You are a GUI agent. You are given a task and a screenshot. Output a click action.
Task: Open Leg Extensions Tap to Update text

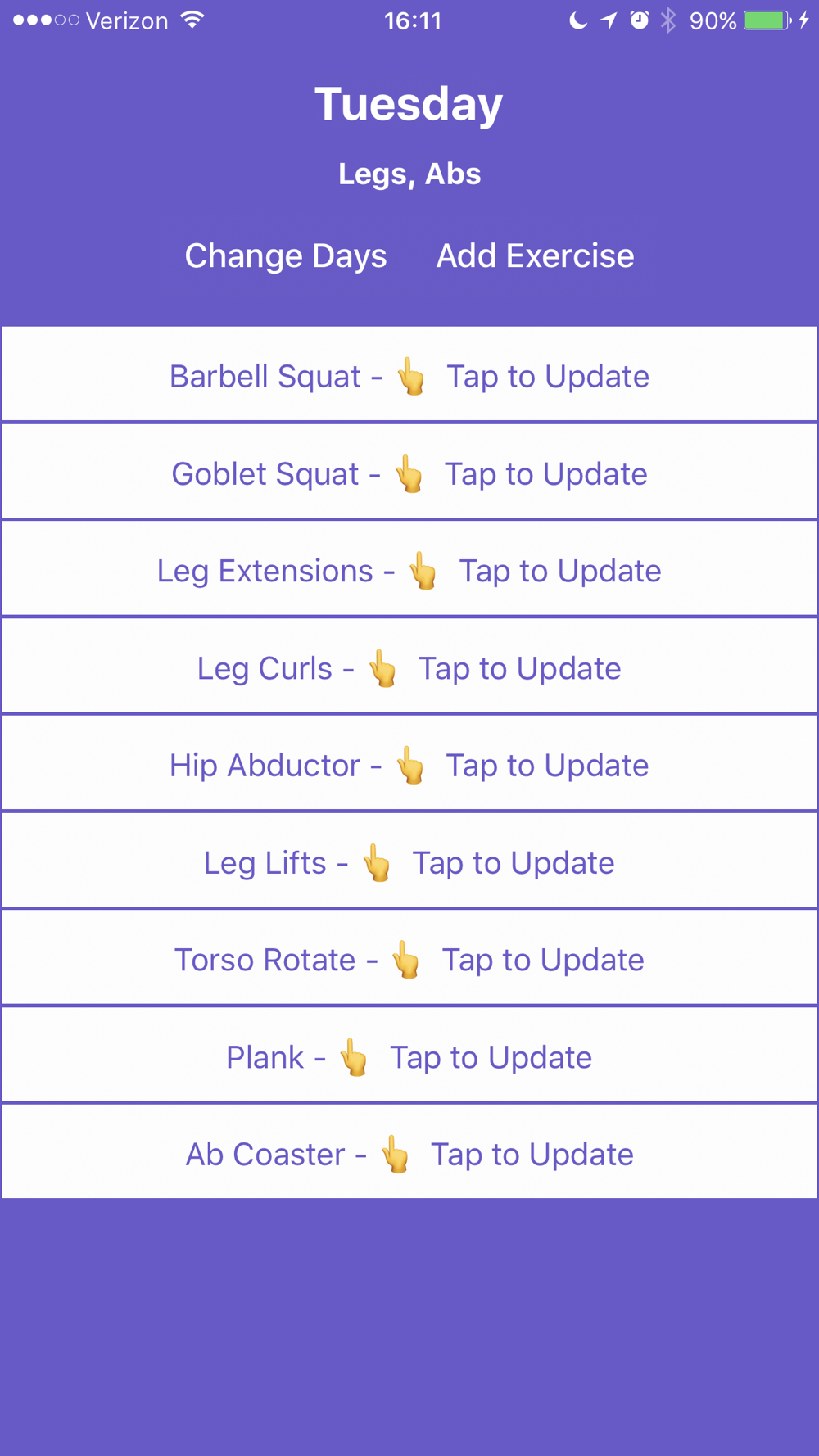(560, 572)
